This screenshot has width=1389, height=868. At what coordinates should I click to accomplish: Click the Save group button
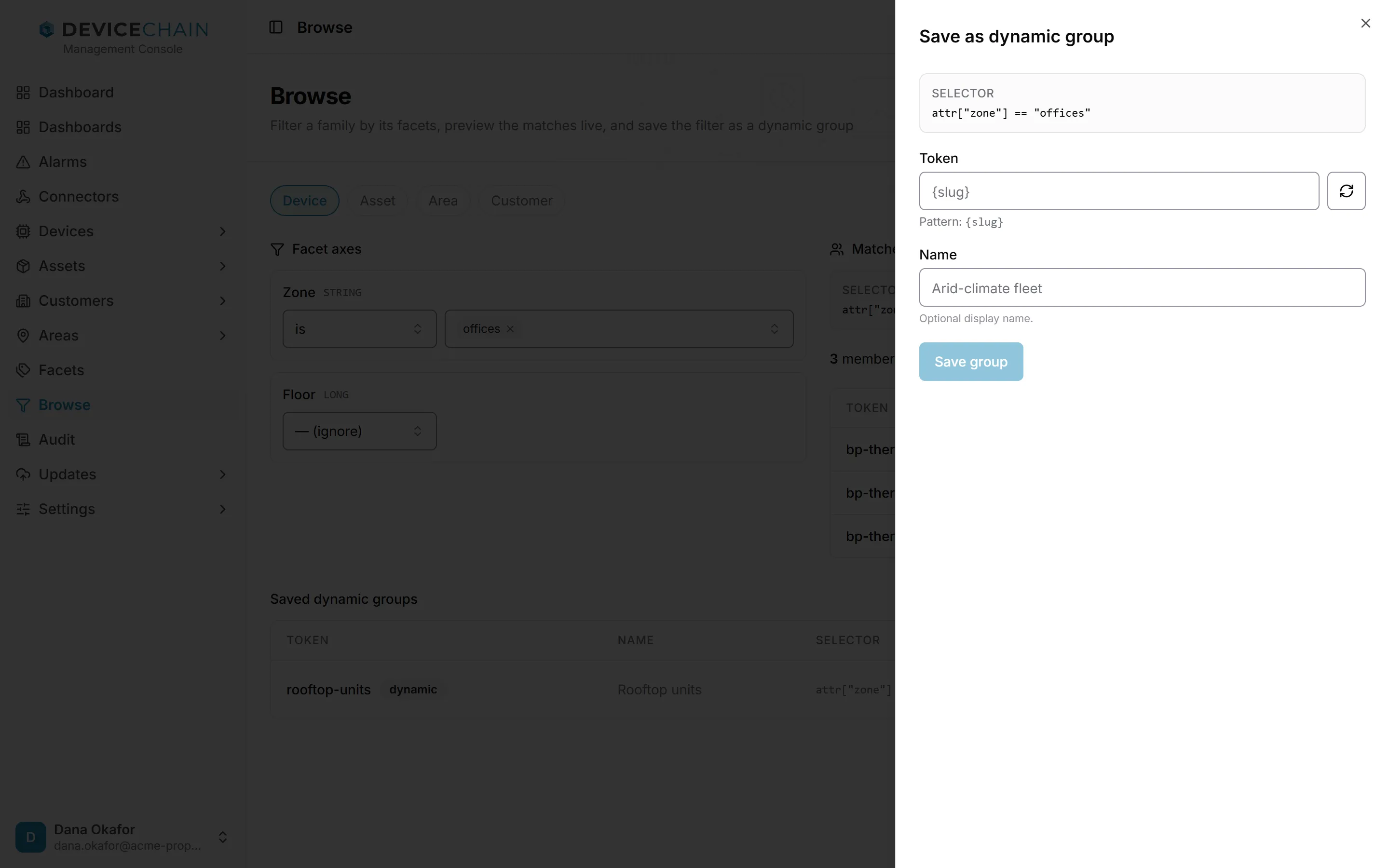tap(970, 362)
